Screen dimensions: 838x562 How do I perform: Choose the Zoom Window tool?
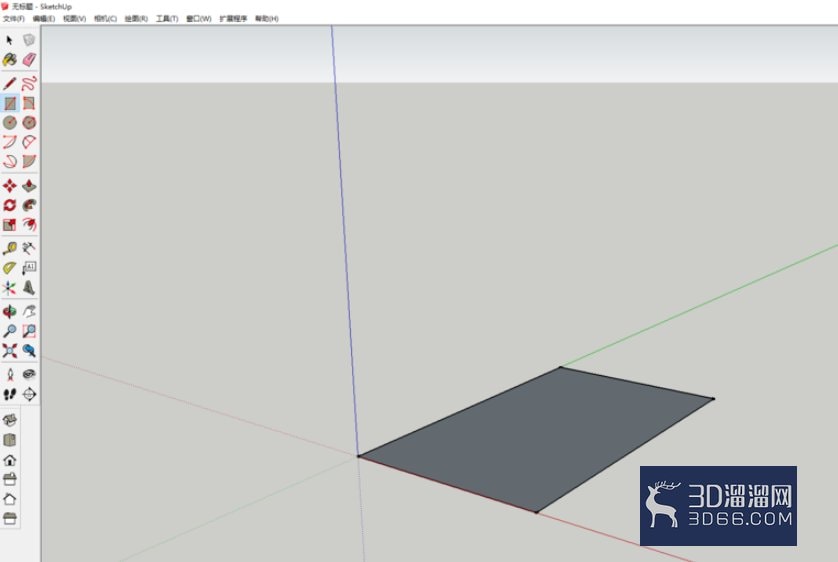29,331
